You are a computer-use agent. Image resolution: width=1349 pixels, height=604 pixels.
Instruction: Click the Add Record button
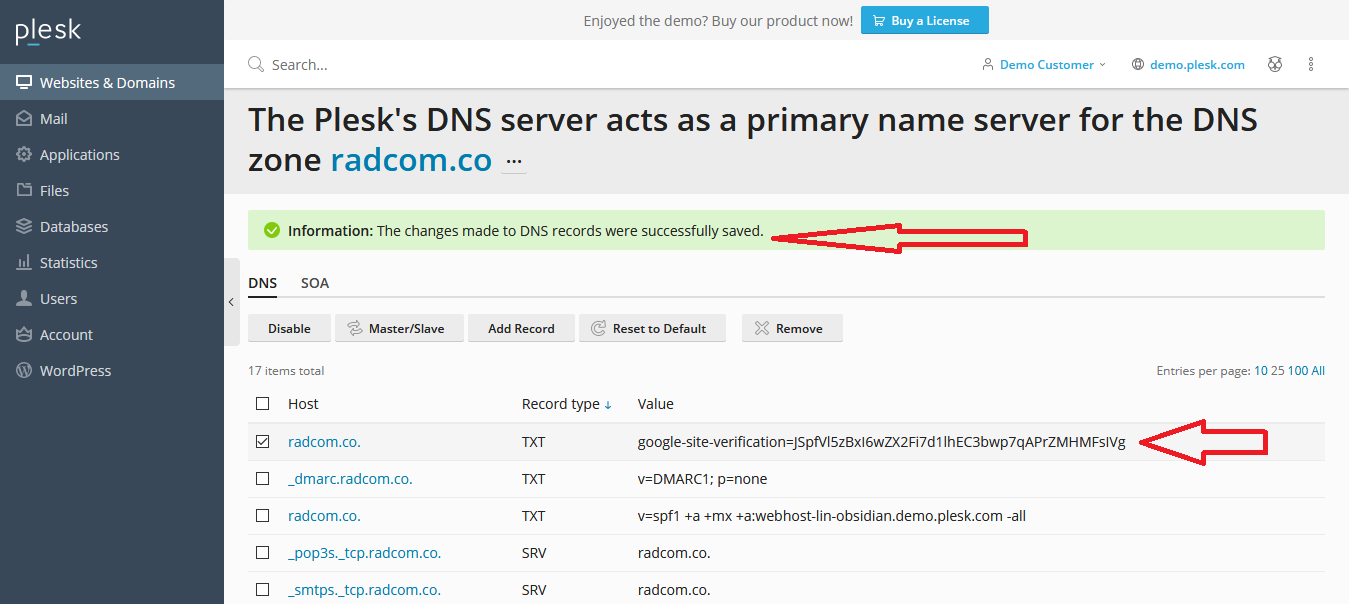521,328
